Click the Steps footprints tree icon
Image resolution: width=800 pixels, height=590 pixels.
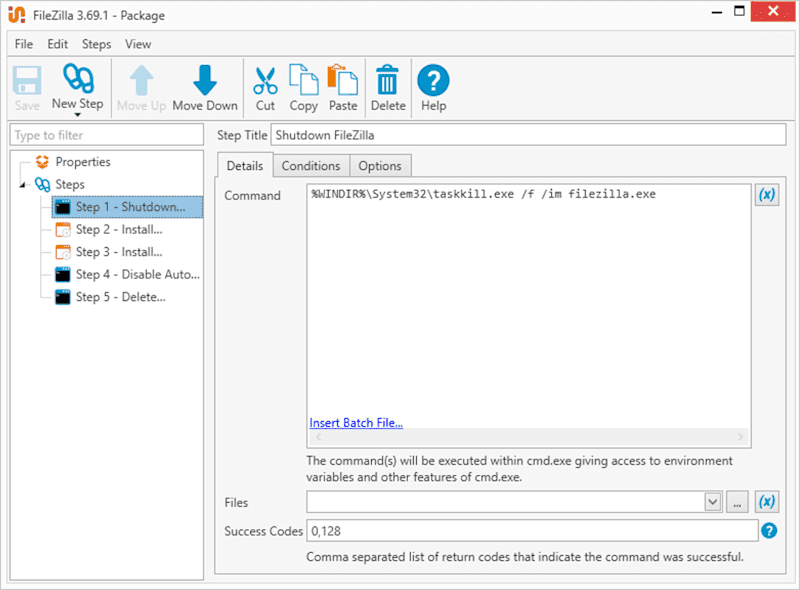42,184
